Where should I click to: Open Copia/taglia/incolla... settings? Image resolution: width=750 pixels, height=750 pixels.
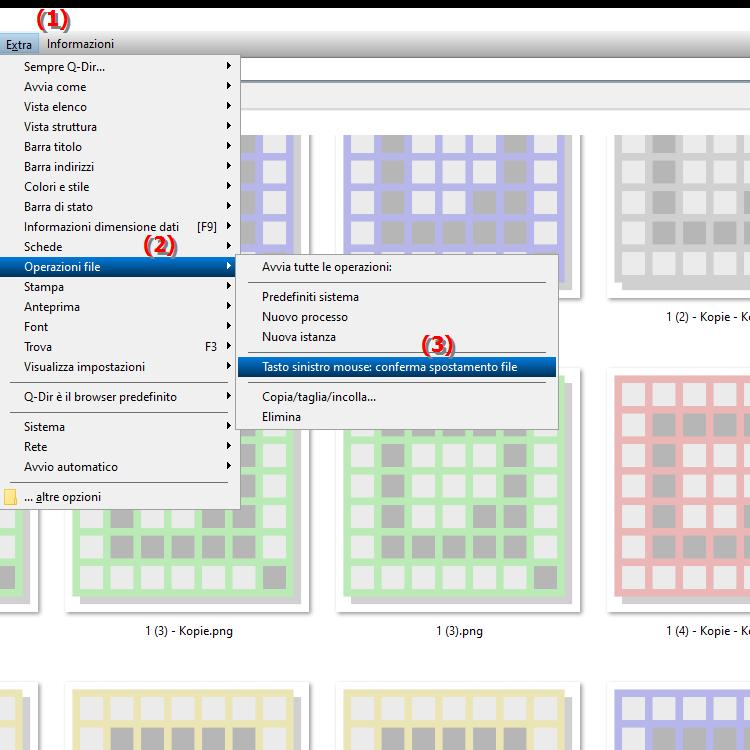pyautogui.click(x=319, y=397)
